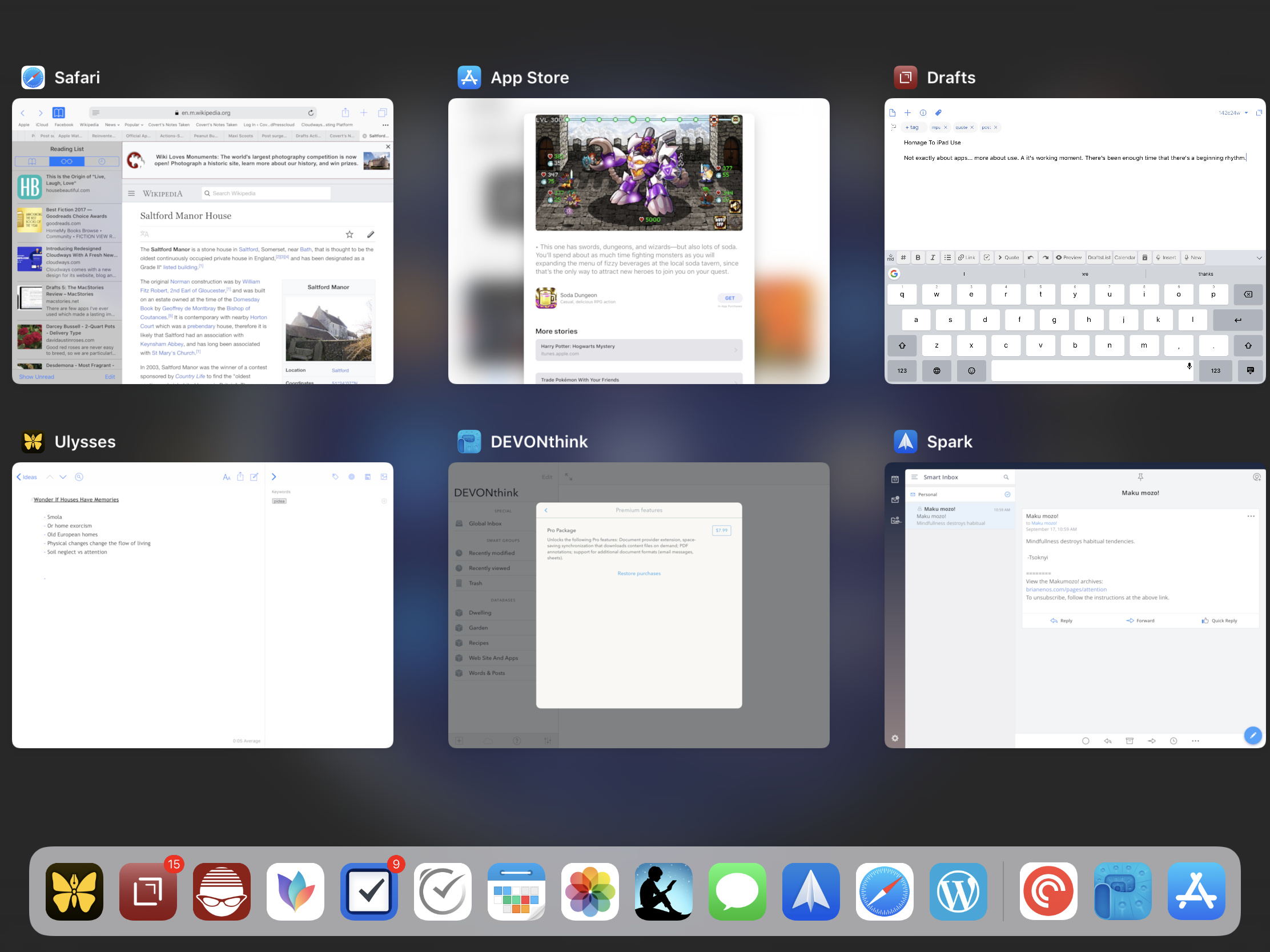Click Restore purchases link

point(638,573)
